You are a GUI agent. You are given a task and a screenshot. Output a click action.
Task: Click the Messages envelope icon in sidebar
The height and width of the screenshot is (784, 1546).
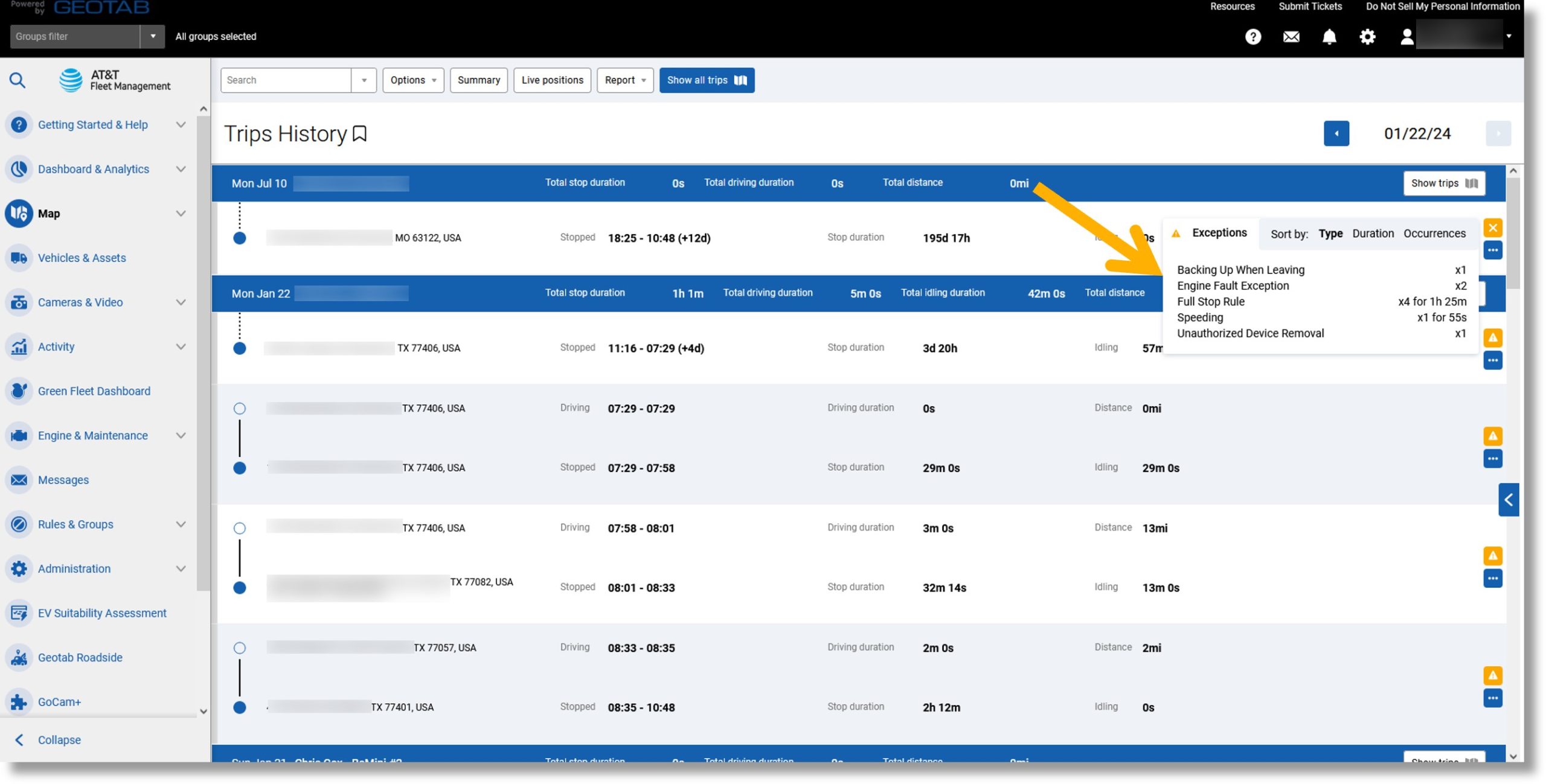click(19, 480)
